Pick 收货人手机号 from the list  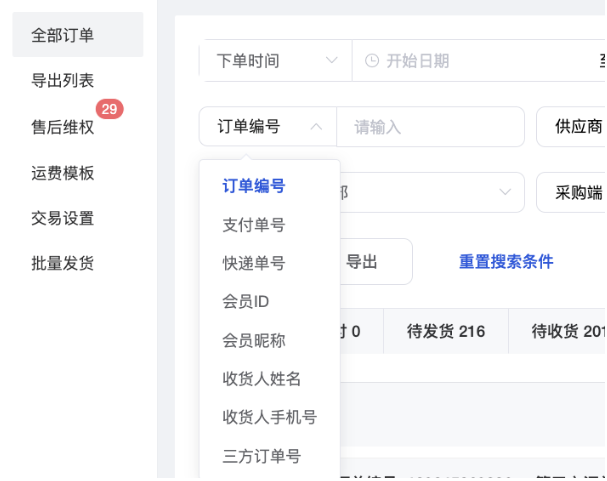[269, 417]
